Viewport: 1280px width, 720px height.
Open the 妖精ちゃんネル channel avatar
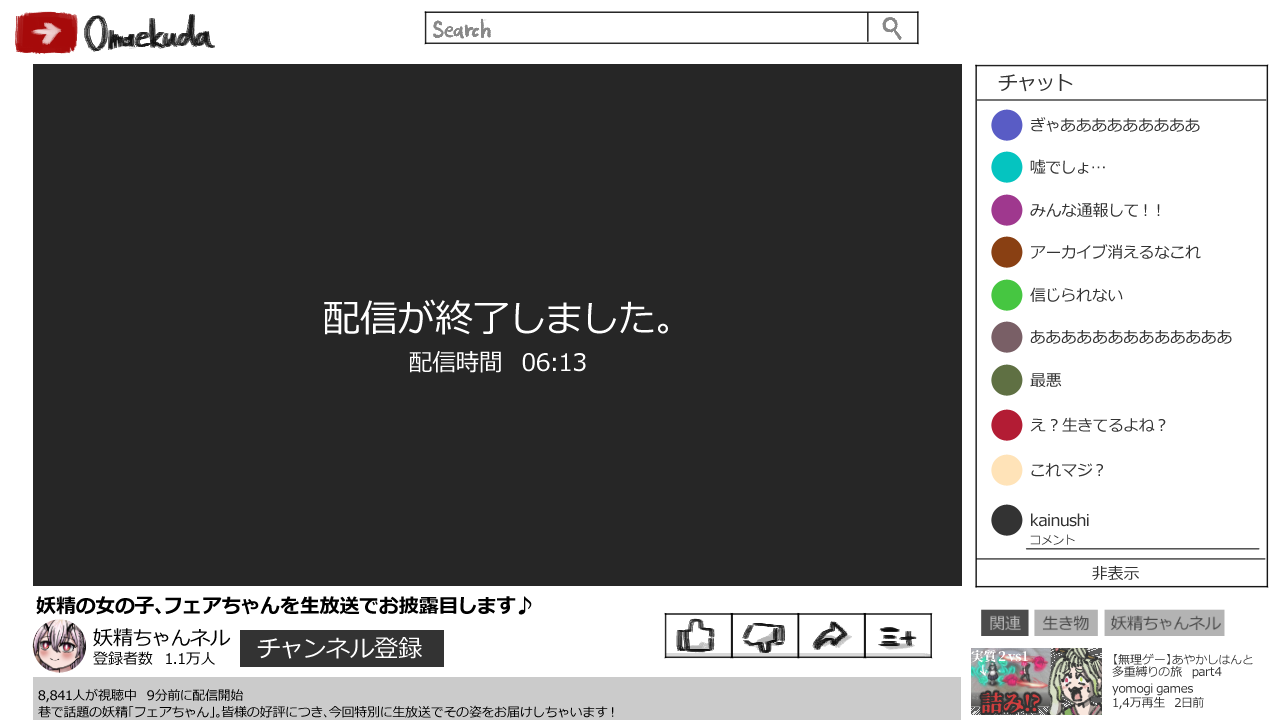click(x=60, y=646)
